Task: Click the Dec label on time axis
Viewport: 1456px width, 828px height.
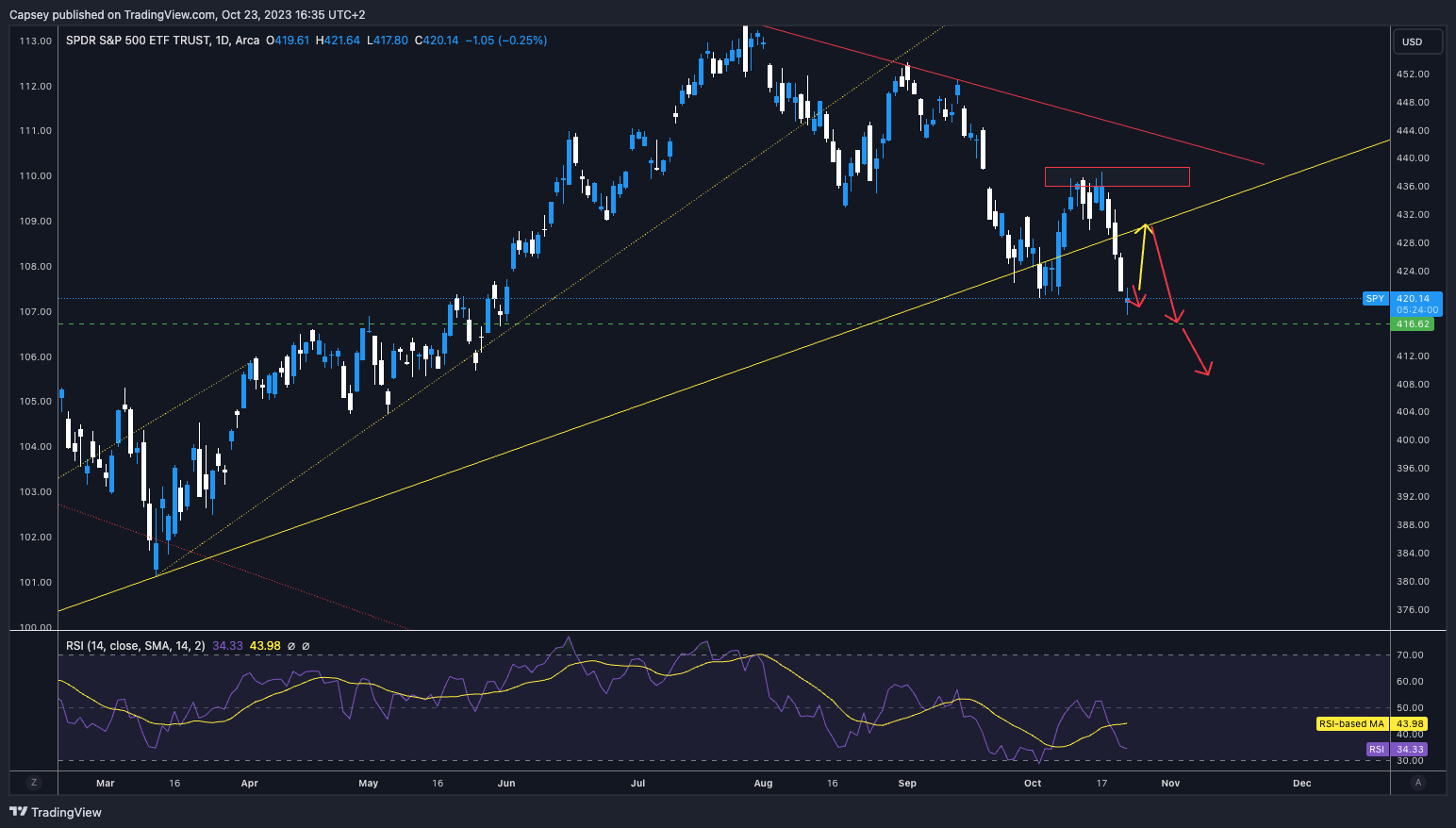Action: (1301, 784)
